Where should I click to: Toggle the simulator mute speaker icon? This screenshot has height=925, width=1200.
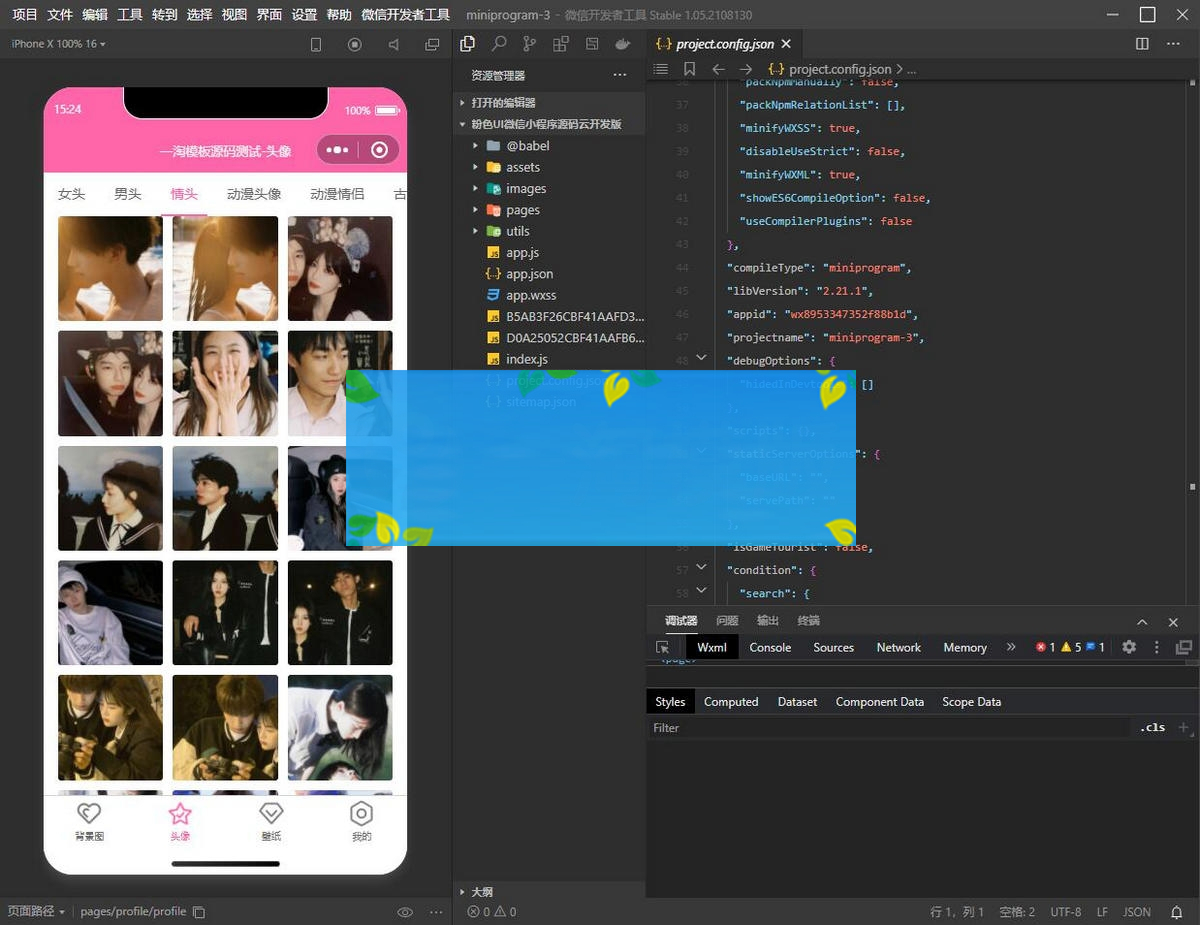pos(393,44)
